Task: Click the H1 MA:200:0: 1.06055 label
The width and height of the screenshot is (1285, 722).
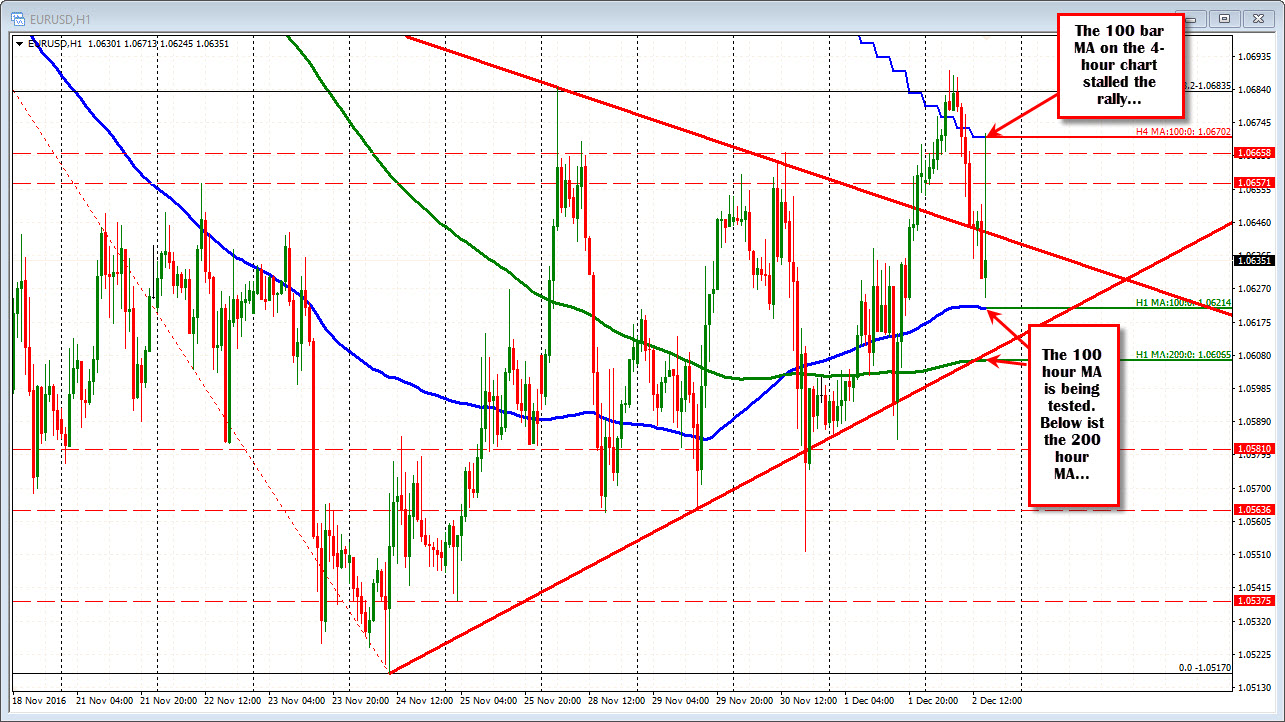Action: coord(1183,355)
